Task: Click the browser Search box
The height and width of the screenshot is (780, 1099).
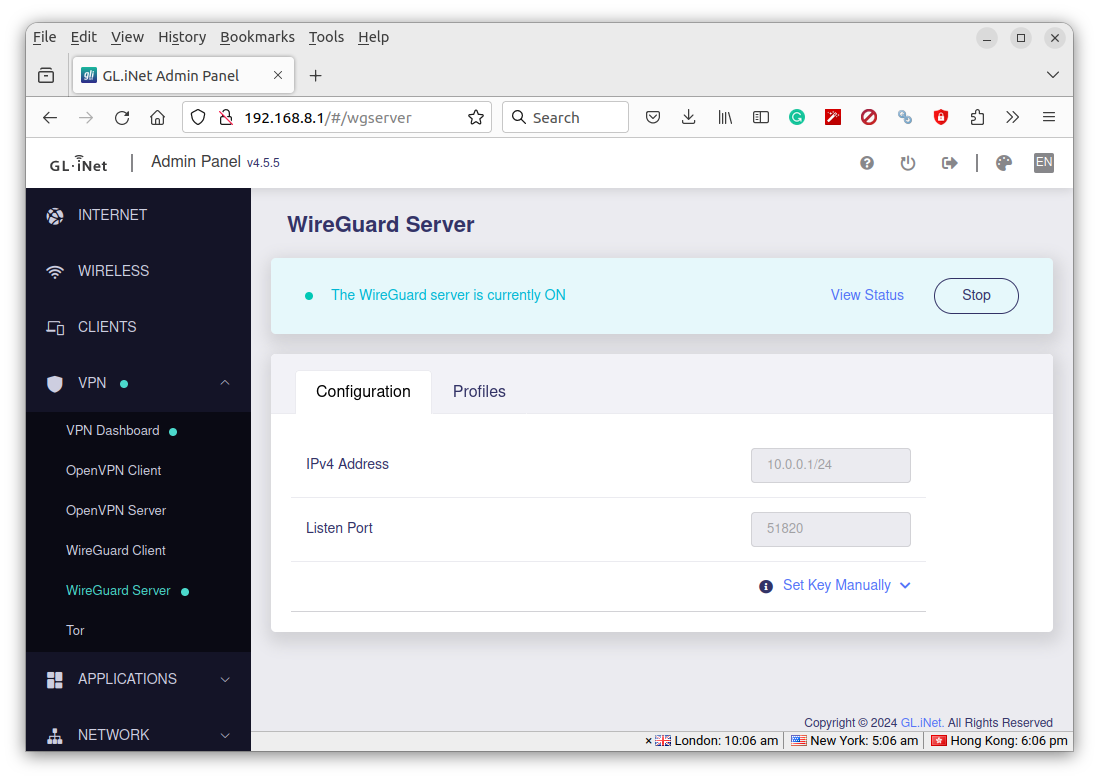Action: [x=565, y=118]
